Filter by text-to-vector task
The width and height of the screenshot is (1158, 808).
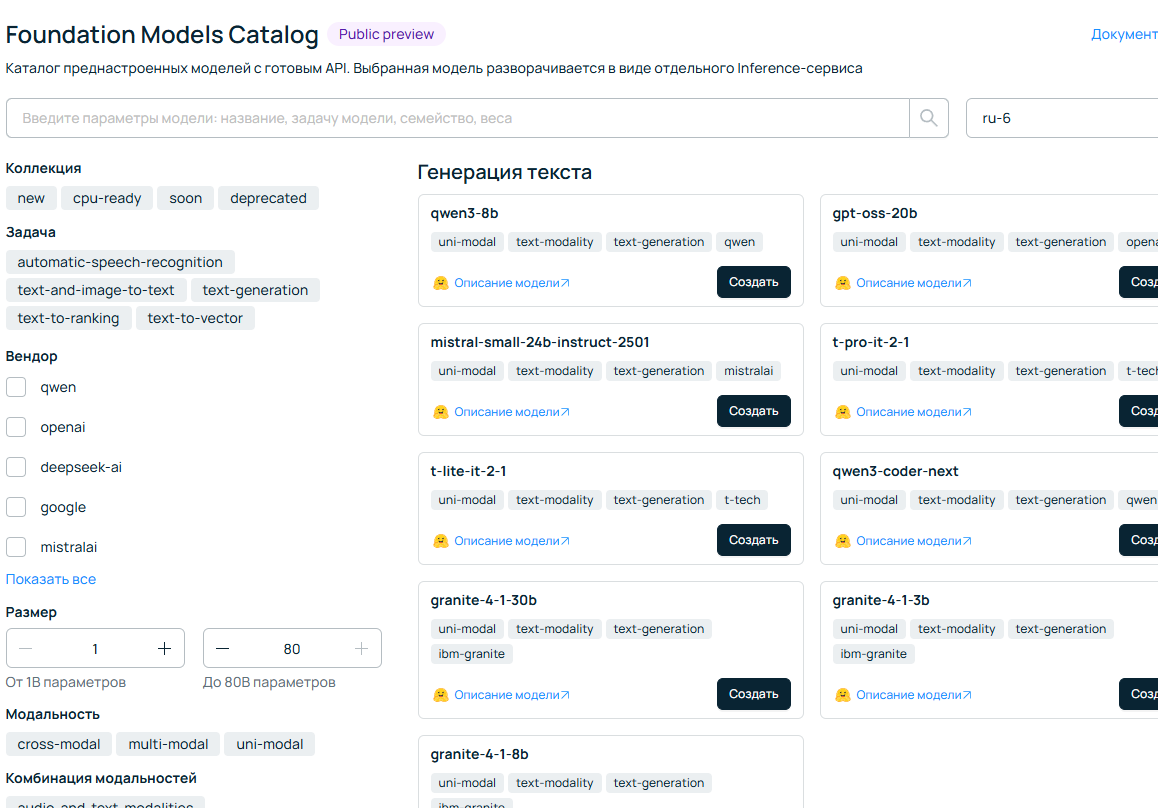195,318
